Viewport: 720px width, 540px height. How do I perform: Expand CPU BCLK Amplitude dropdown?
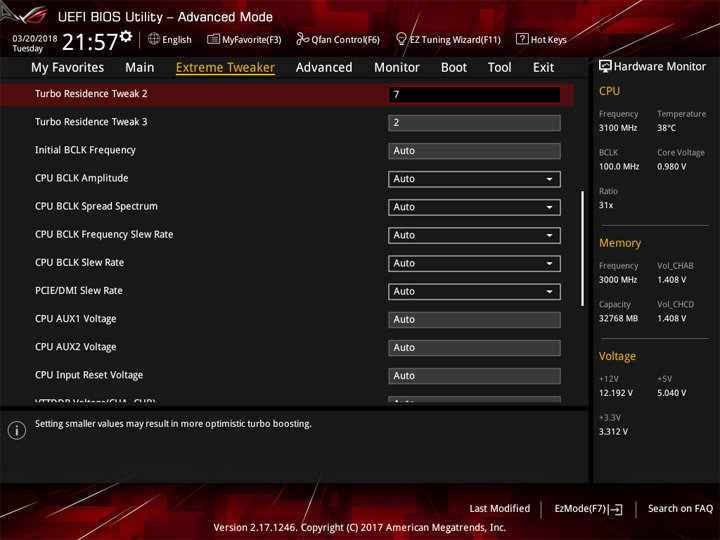474,179
